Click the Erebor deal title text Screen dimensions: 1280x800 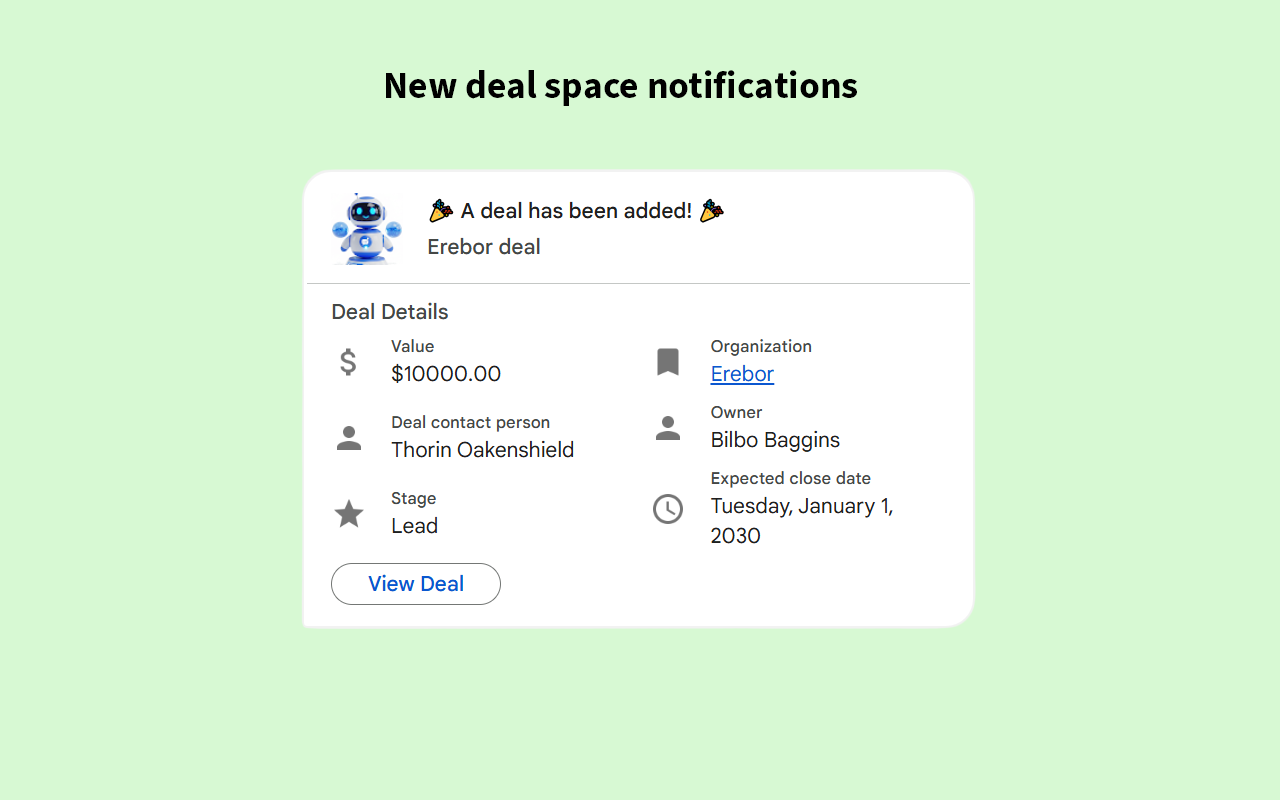tap(483, 246)
